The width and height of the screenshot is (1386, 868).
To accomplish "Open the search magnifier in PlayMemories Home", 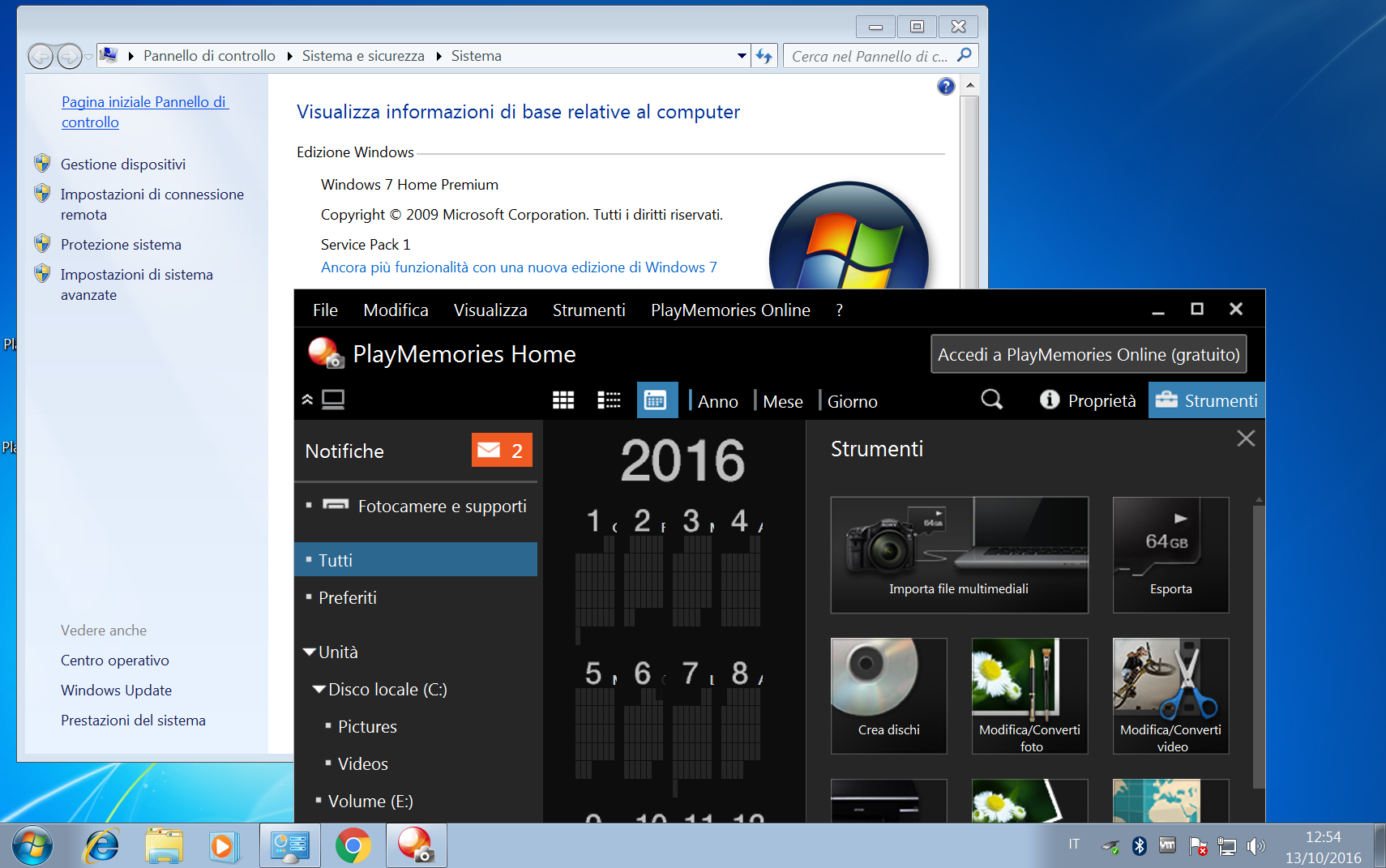I will point(991,400).
